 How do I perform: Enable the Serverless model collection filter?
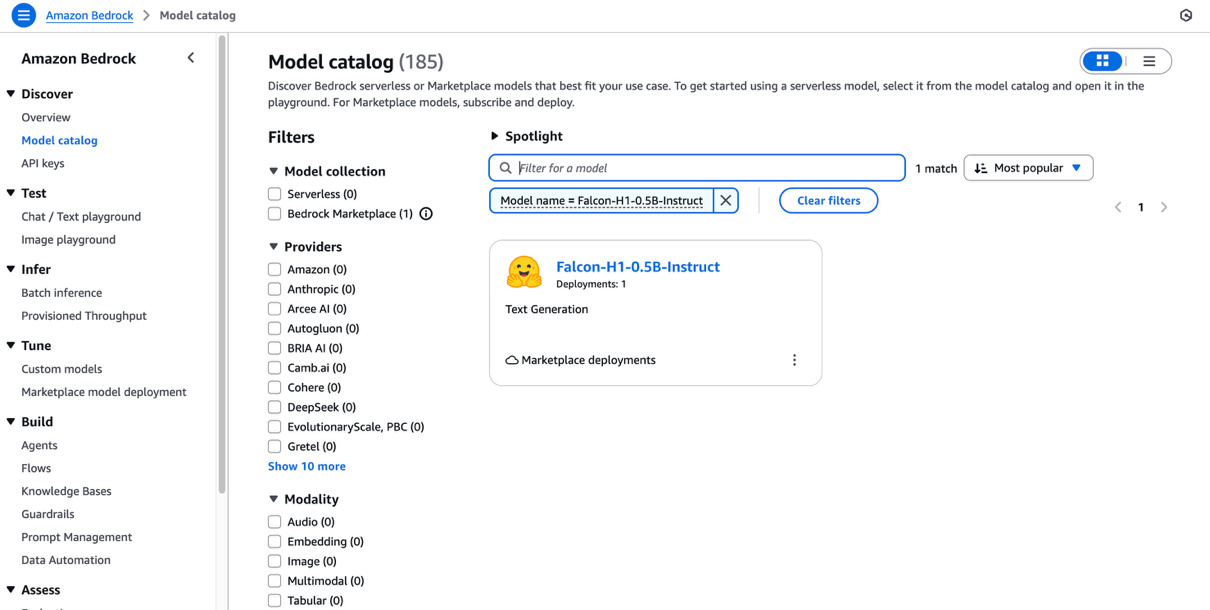click(274, 193)
